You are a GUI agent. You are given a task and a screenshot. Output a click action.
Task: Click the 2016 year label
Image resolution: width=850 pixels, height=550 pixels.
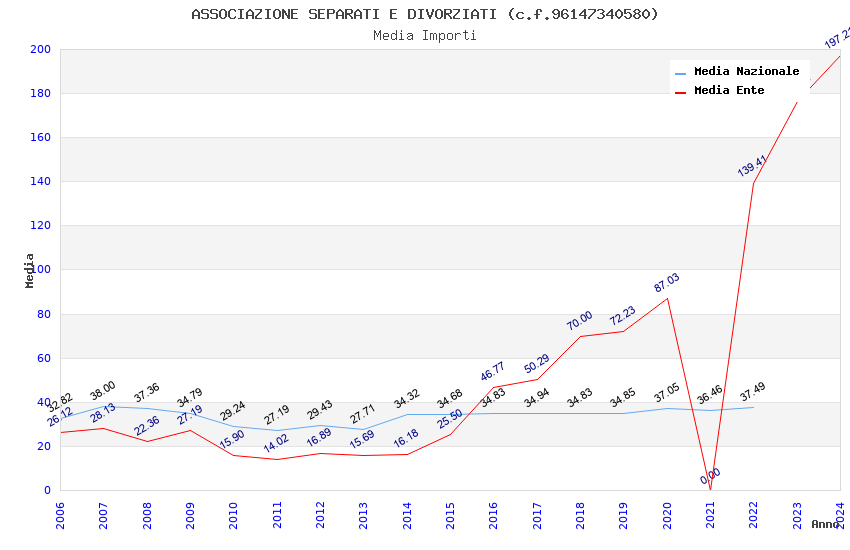click(494, 515)
